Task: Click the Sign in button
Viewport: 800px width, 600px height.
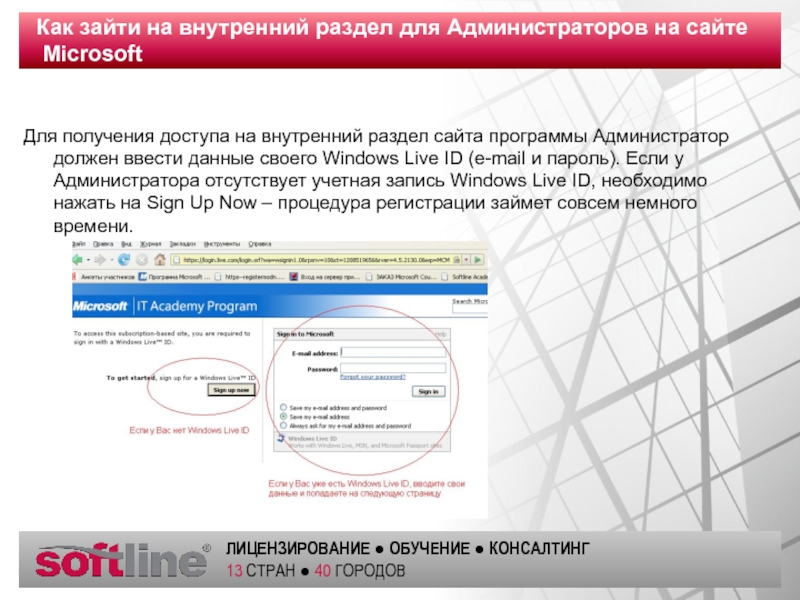Action: pos(429,391)
